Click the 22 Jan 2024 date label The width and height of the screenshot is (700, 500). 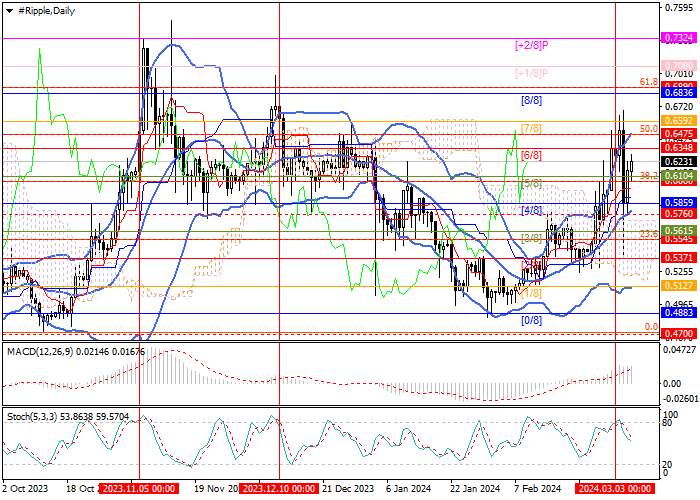point(475,488)
